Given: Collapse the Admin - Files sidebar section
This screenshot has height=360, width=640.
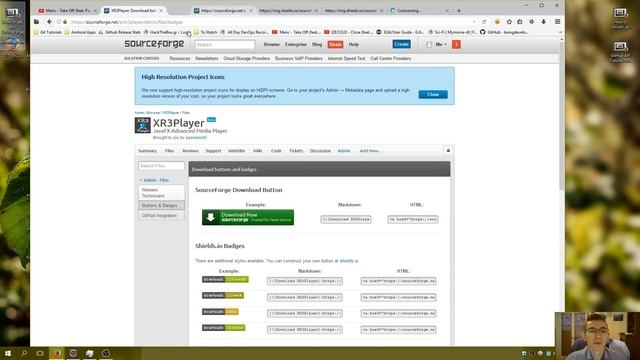Looking at the screenshot, I should pos(154,180).
